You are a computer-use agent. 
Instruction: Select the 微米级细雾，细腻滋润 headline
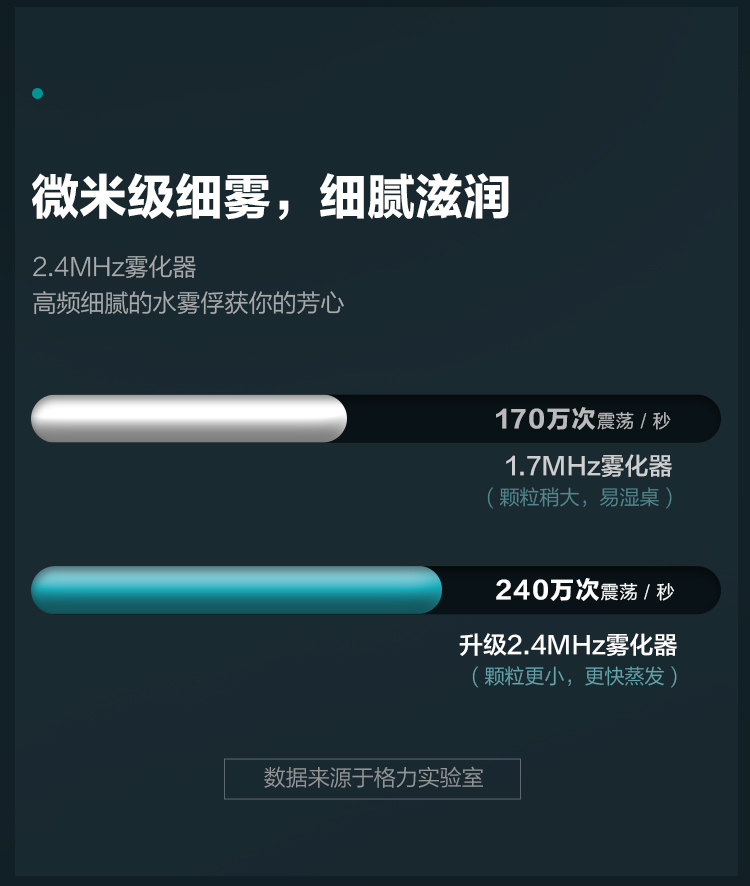coord(271,197)
